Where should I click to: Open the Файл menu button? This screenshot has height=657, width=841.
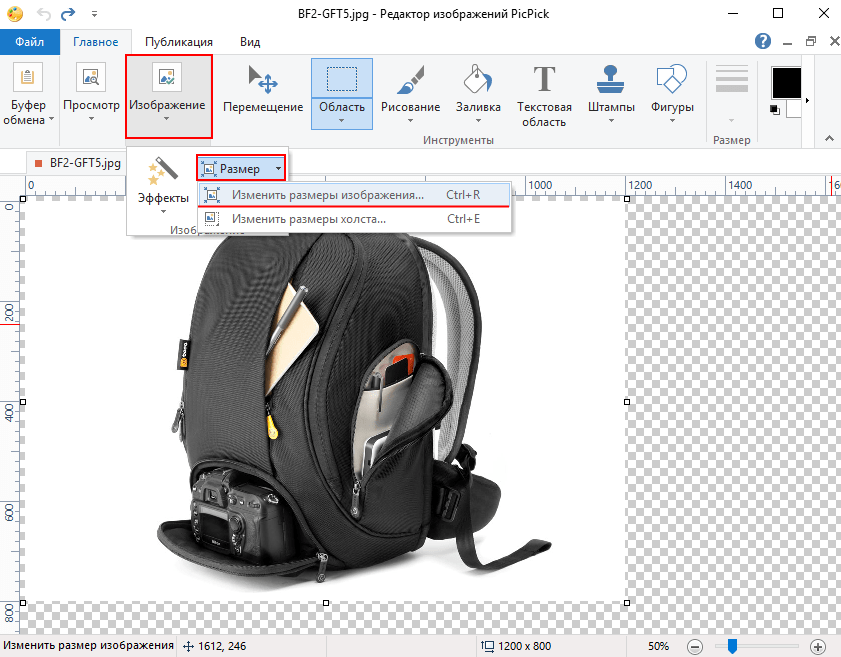pos(31,42)
